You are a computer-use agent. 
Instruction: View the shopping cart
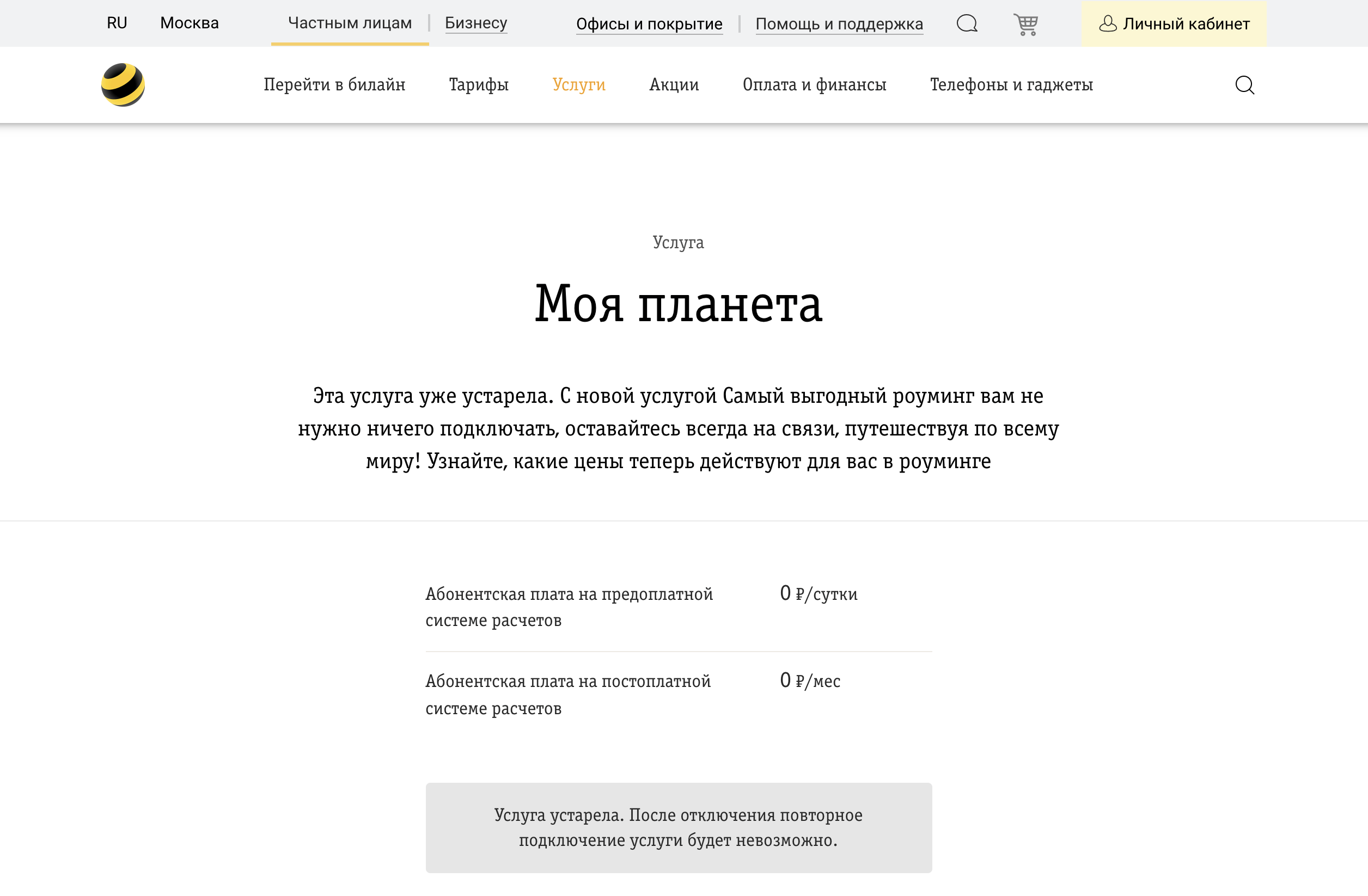(x=1027, y=24)
